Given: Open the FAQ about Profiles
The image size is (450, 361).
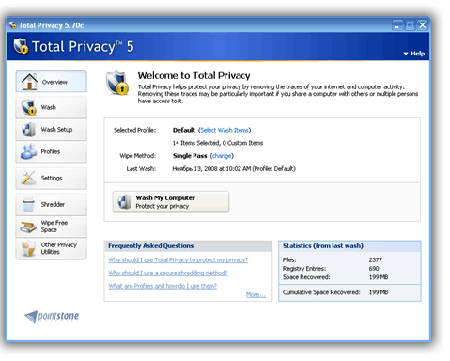Looking at the screenshot, I should pyautogui.click(x=163, y=286).
